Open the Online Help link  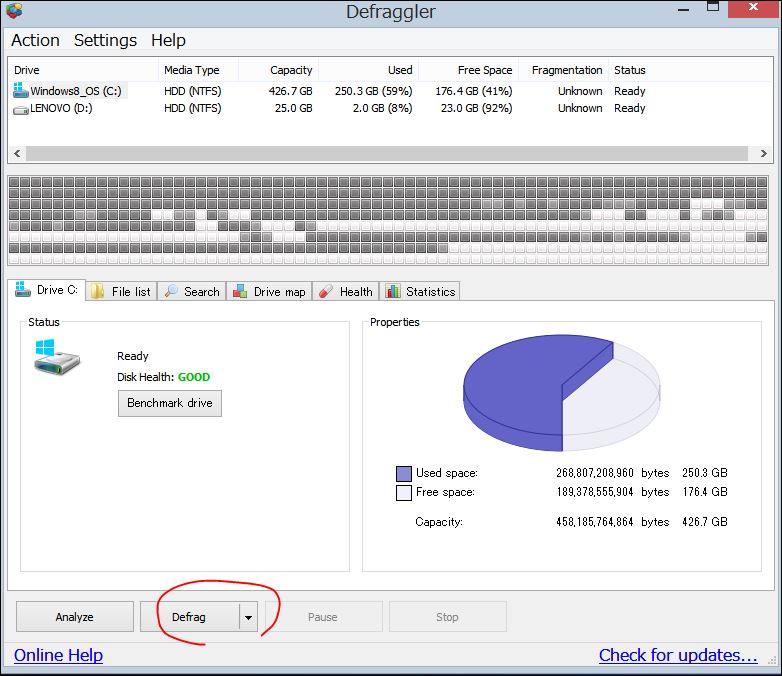[x=58, y=655]
